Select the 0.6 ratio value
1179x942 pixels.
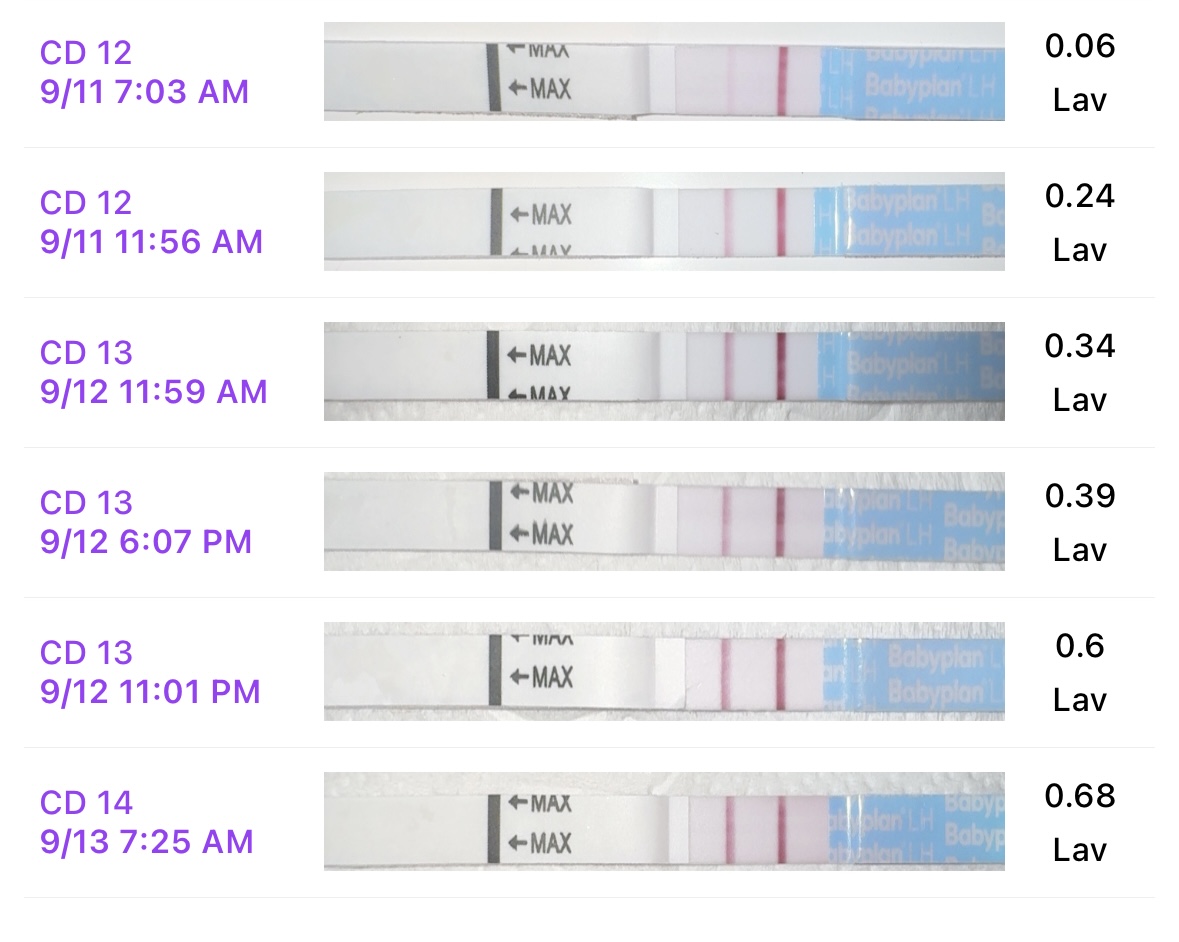1080,646
